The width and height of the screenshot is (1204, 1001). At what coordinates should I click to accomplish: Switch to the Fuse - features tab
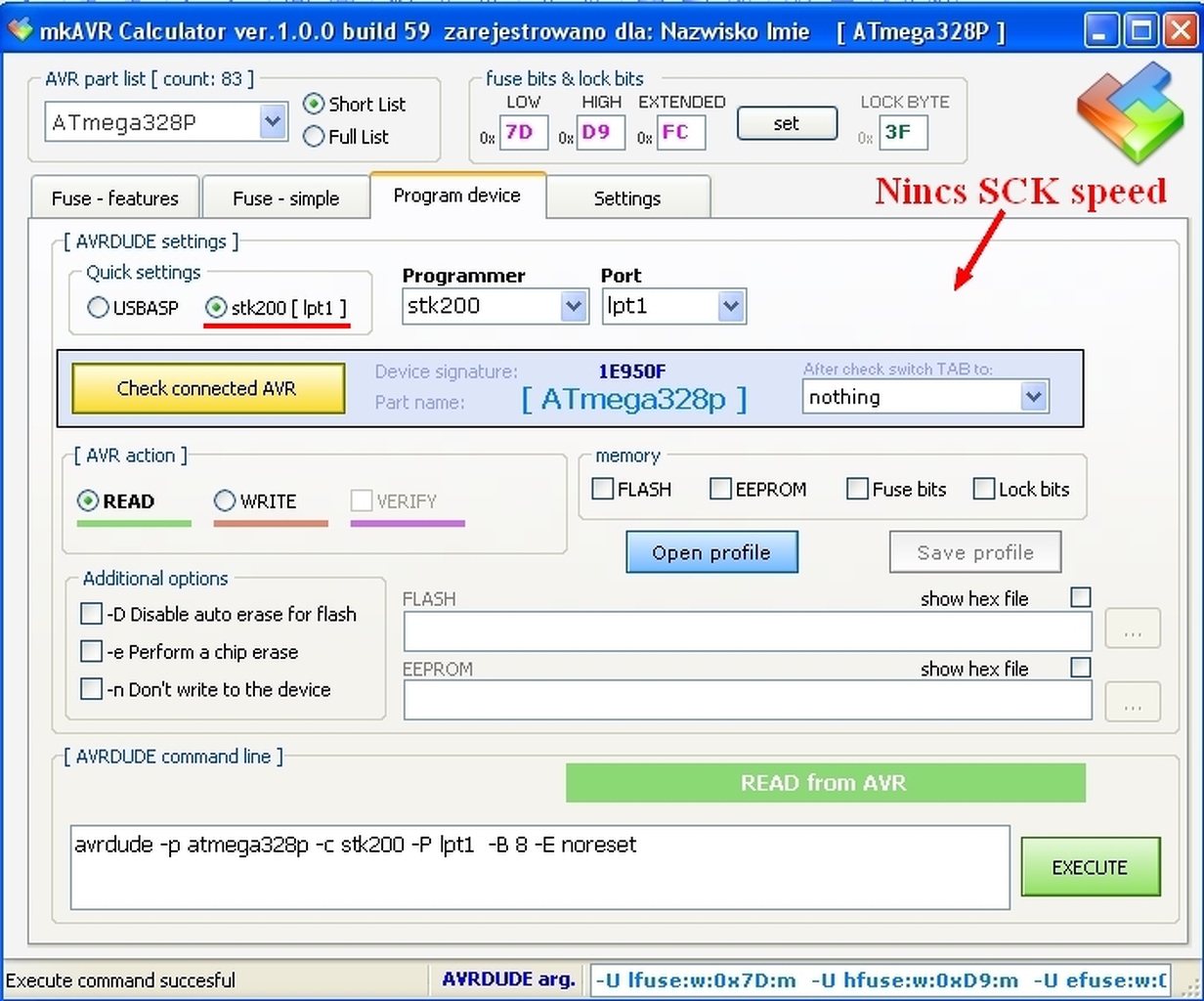click(115, 198)
